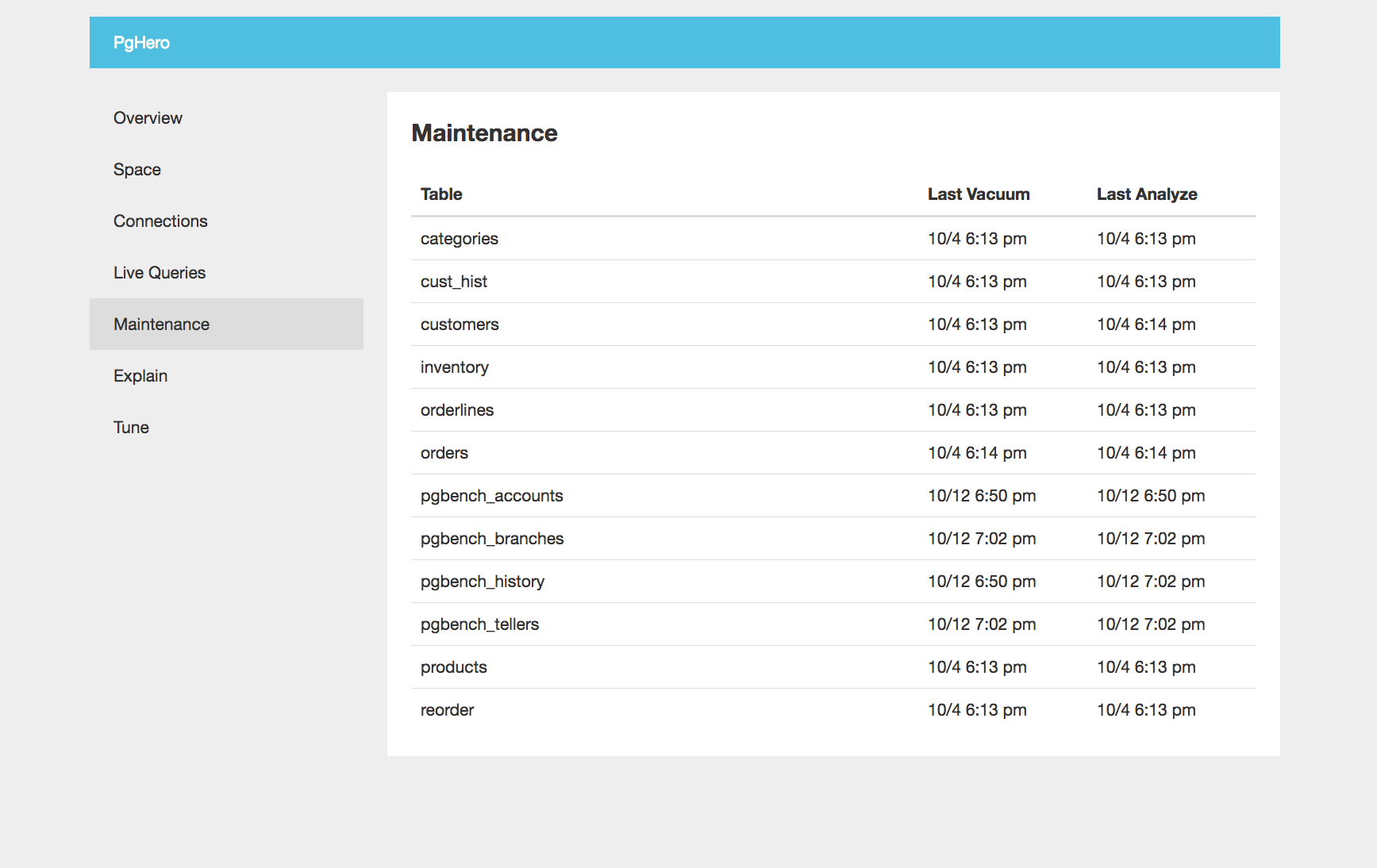Open the Explain page
The image size is (1377, 868).
[140, 375]
